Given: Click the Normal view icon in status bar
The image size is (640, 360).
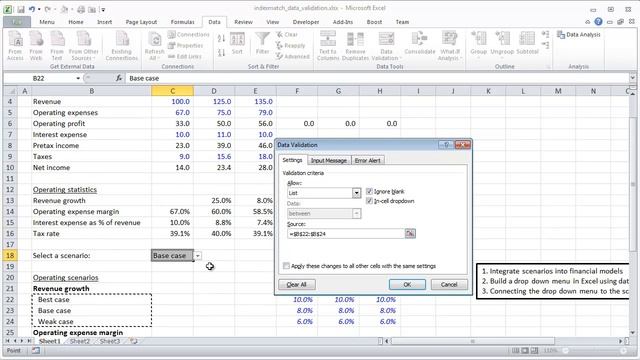Looking at the screenshot, I should pyautogui.click(x=516, y=351).
